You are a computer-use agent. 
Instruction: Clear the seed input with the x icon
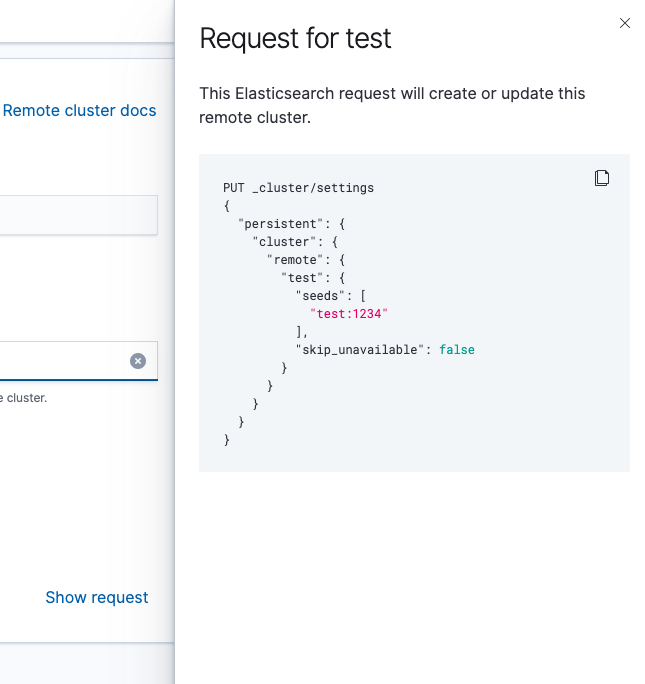[x=138, y=361]
